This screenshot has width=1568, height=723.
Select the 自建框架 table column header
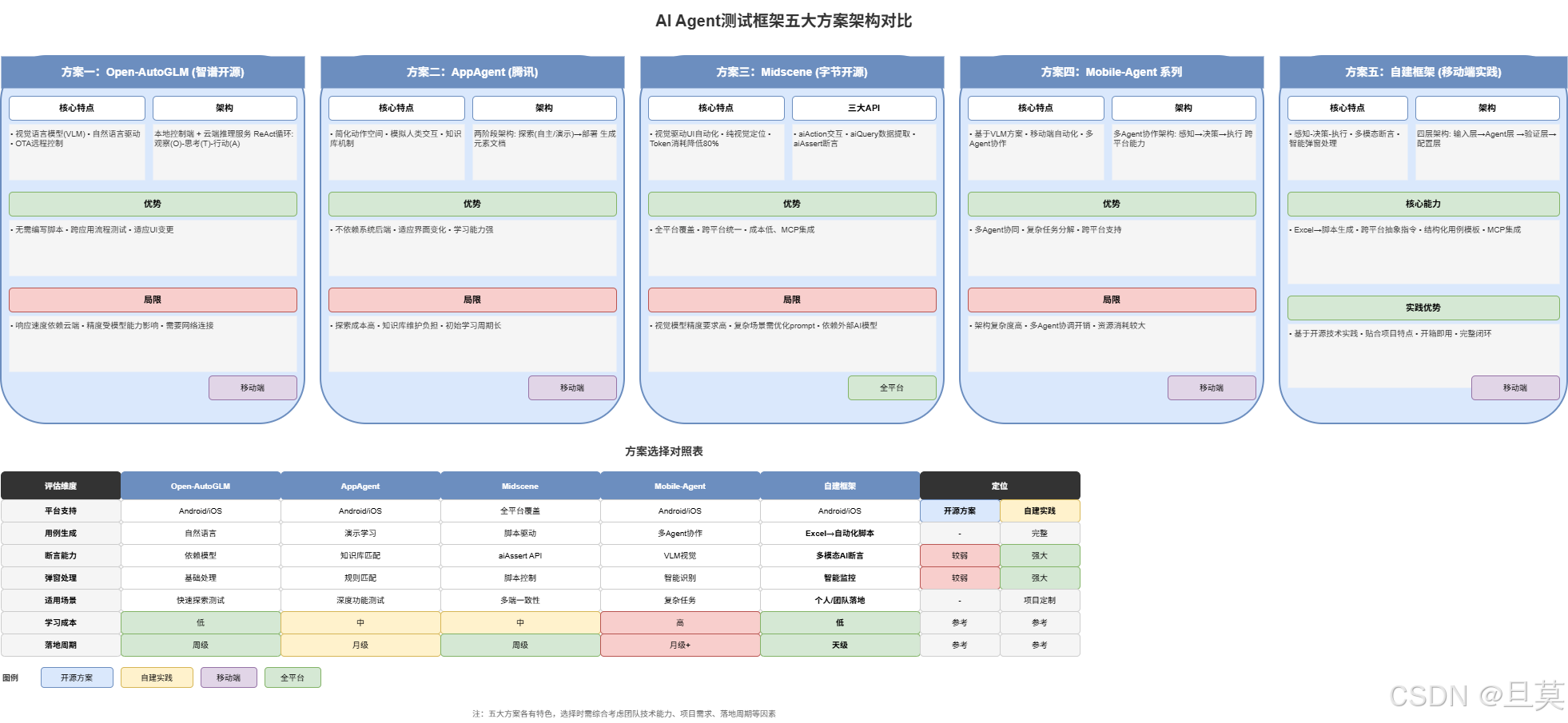pyautogui.click(x=840, y=486)
